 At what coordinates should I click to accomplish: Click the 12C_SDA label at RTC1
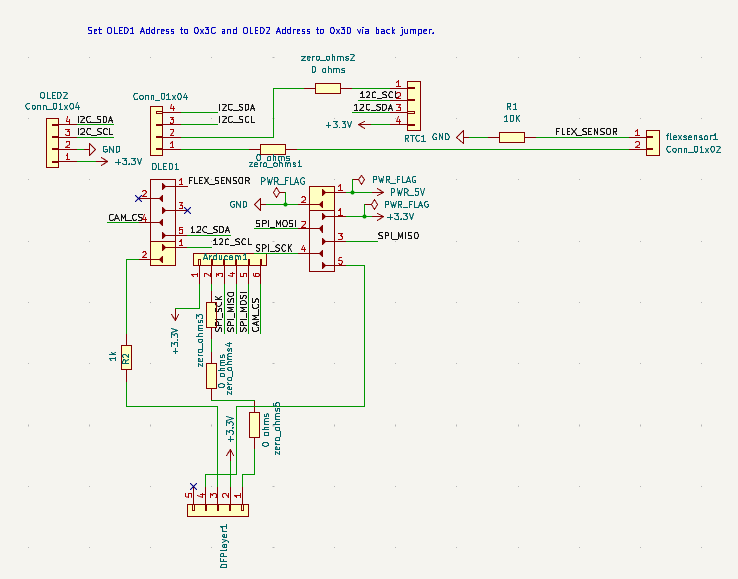[373, 108]
